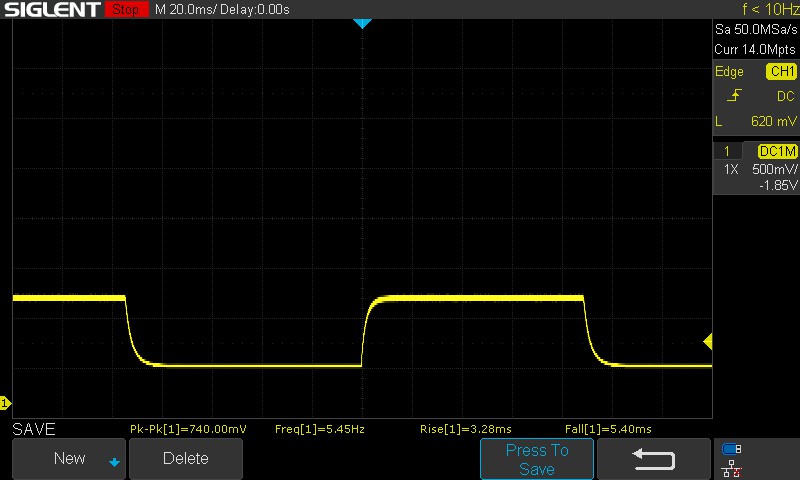
Task: Click the USB storage status icon
Action: point(732,449)
